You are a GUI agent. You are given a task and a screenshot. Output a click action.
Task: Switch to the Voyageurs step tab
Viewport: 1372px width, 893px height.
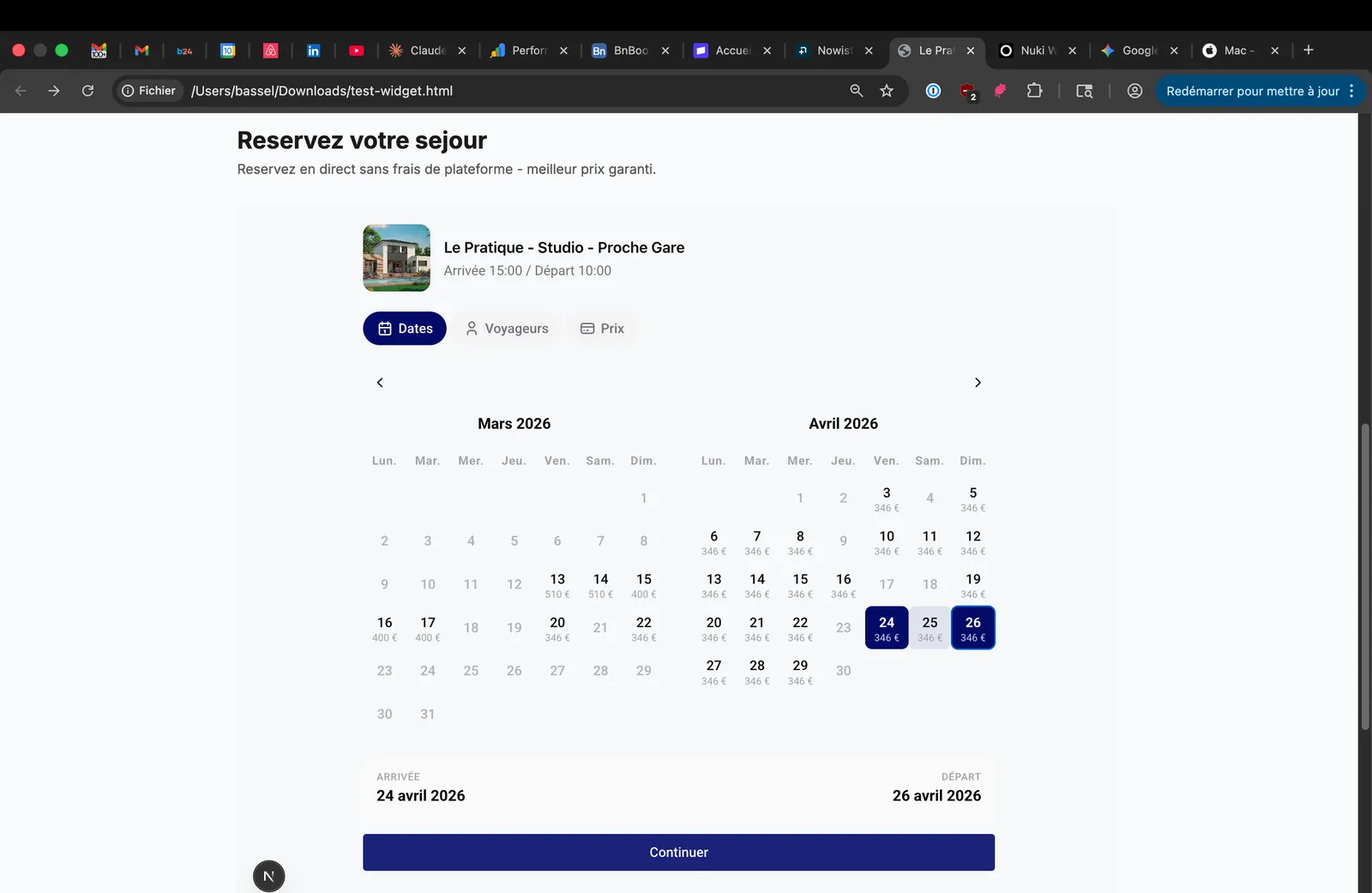[x=507, y=329]
